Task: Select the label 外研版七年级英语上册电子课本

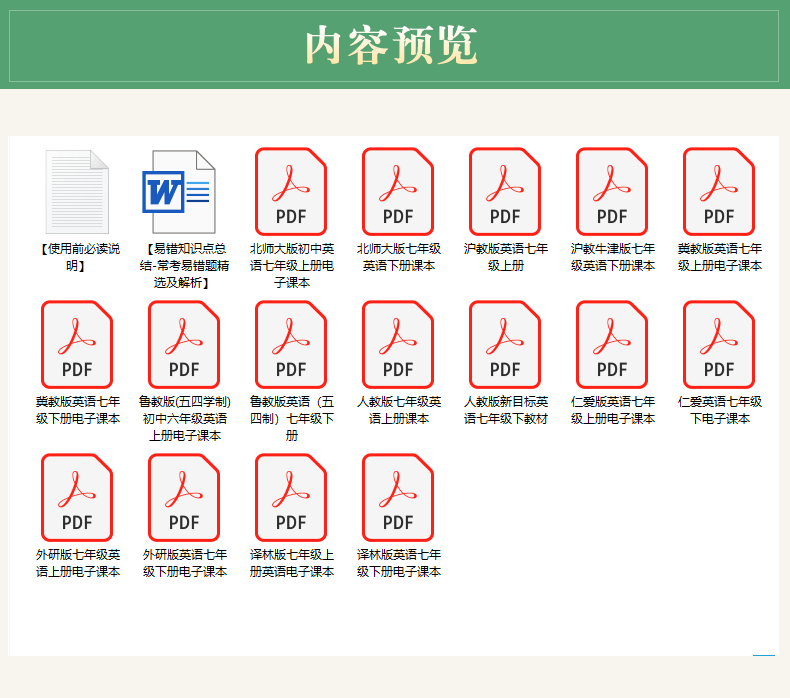Action: pos(78,563)
